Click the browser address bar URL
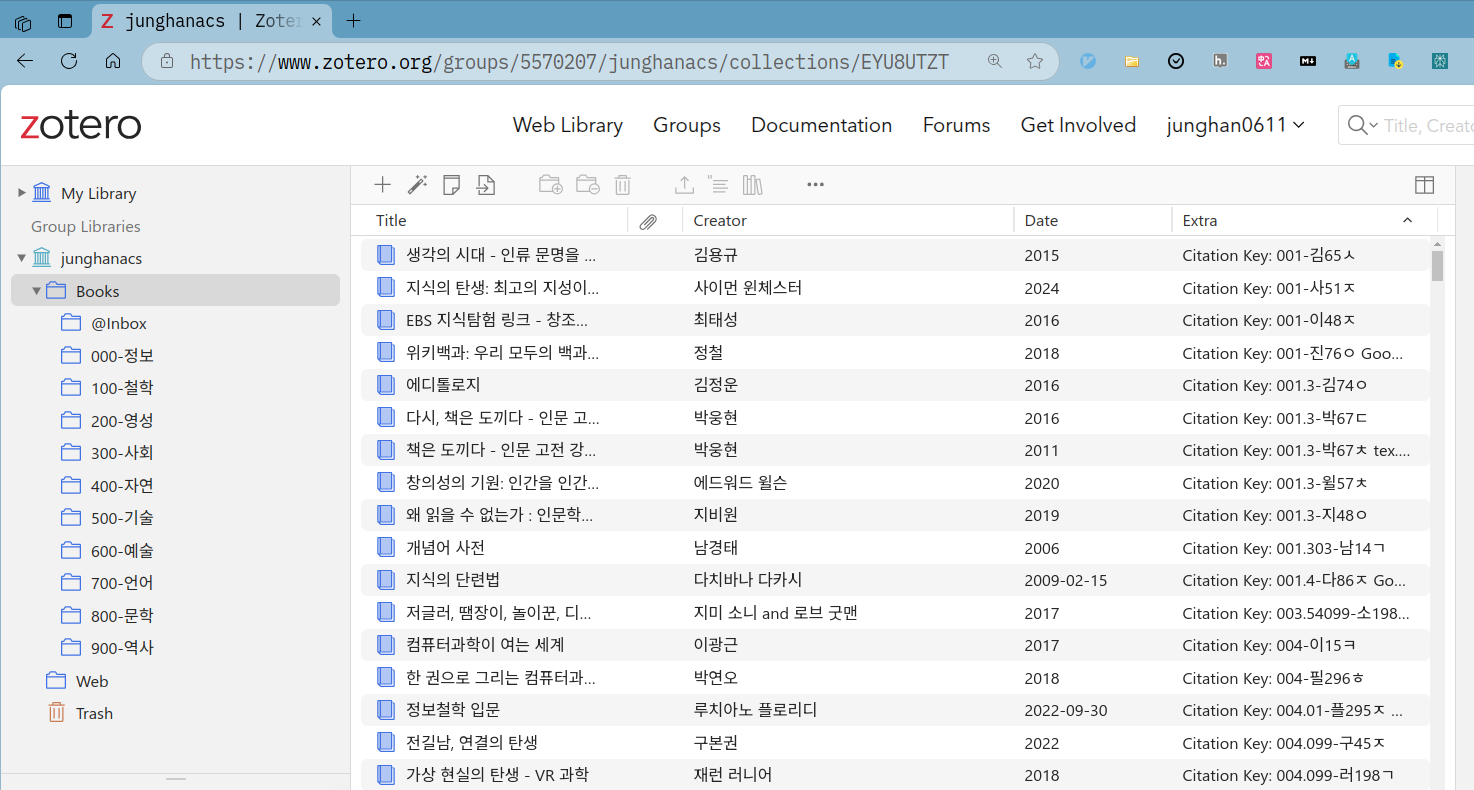The height and width of the screenshot is (790, 1474). (569, 61)
